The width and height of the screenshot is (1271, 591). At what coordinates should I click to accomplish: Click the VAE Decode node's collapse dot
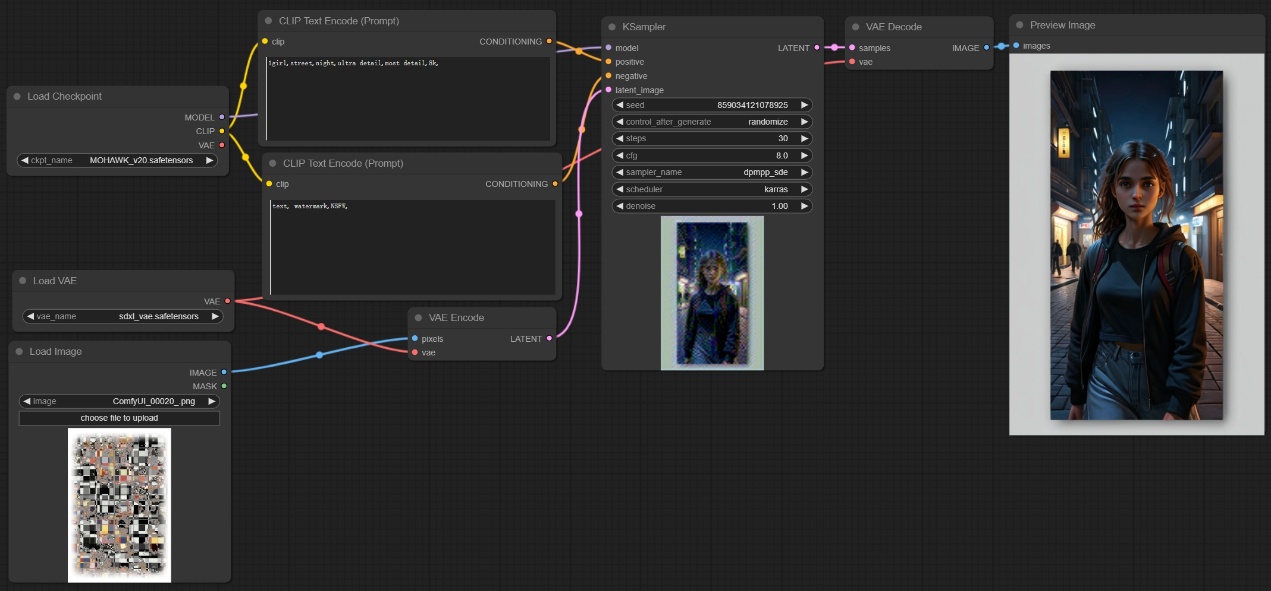click(857, 27)
